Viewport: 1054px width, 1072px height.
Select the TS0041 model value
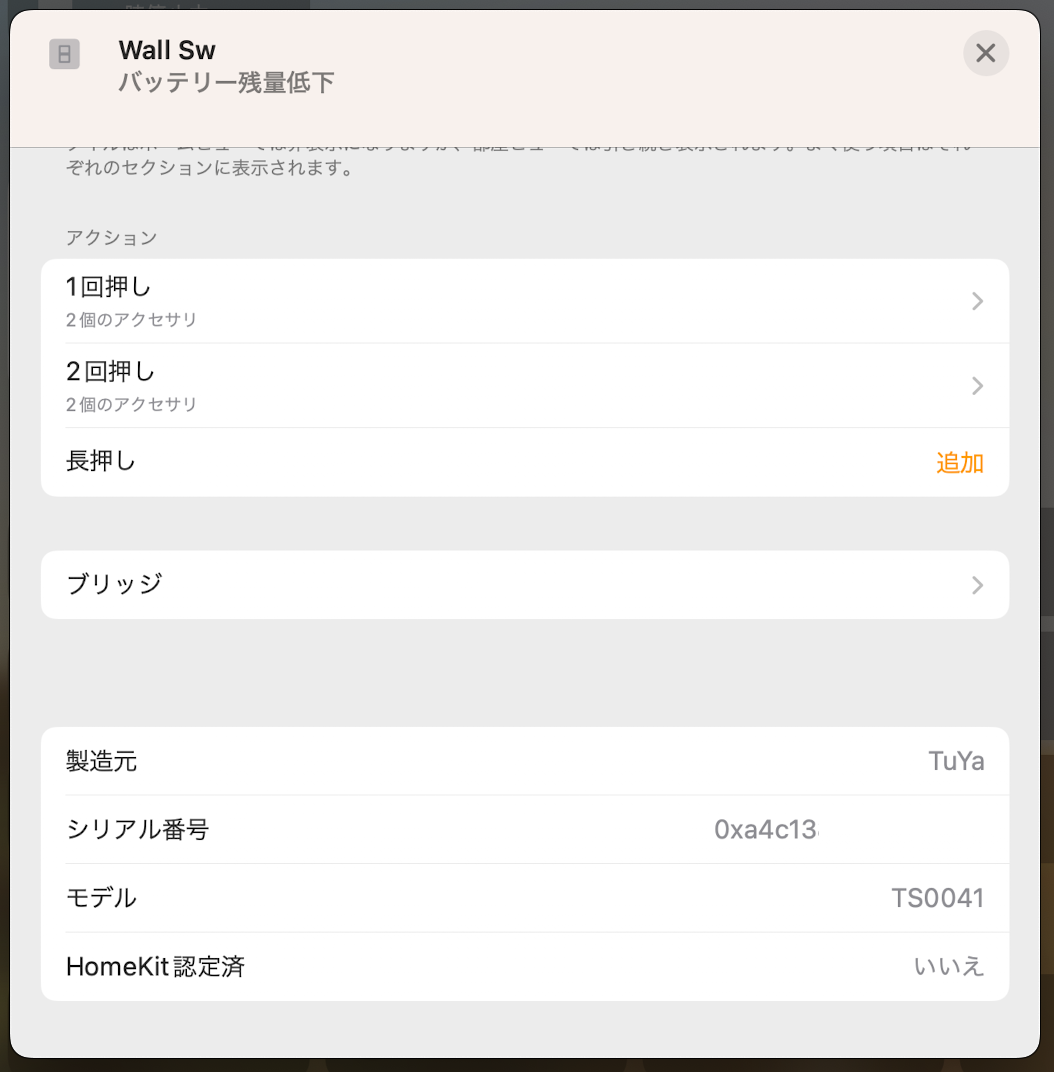(937, 898)
